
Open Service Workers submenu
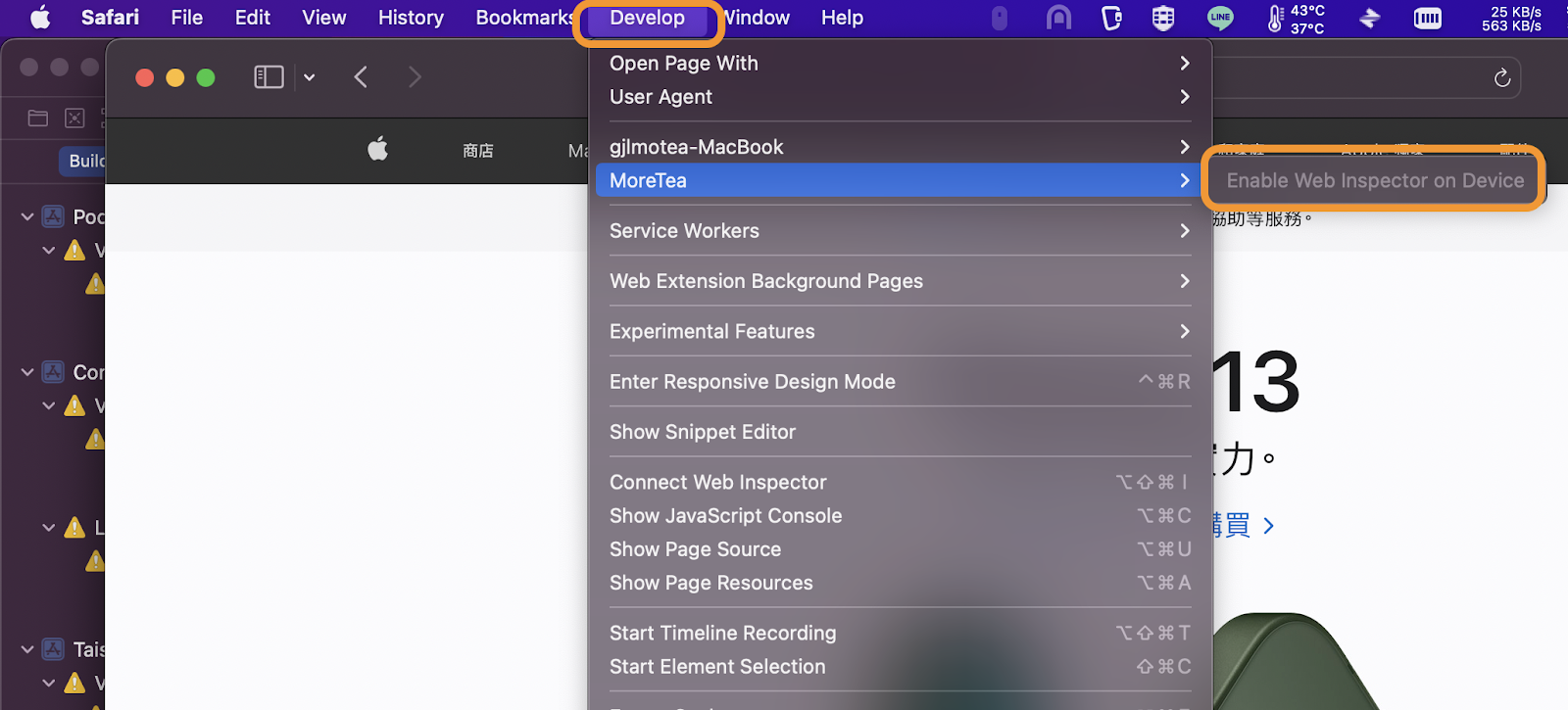[899, 230]
